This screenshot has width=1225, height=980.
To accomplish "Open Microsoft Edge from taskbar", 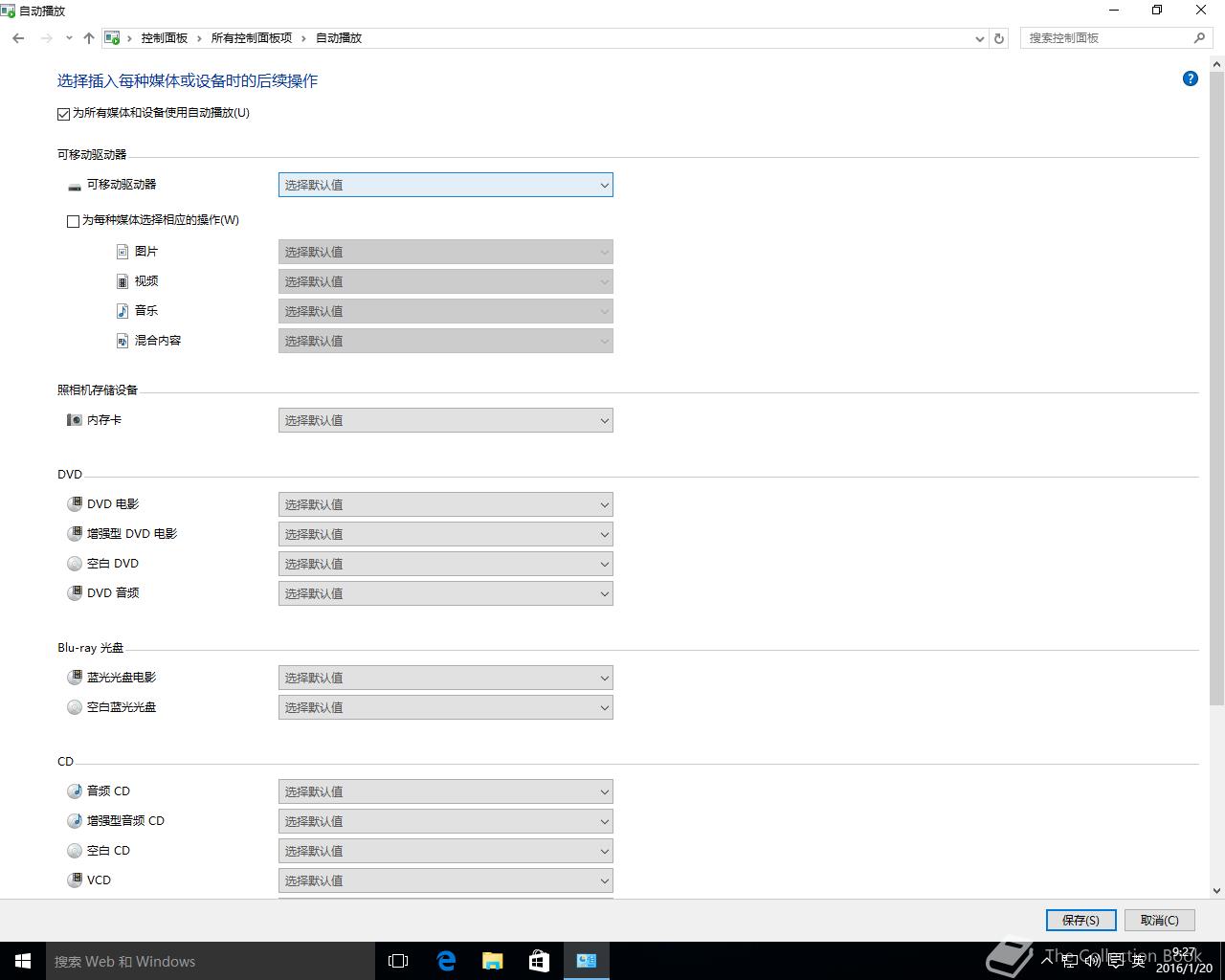I will click(x=446, y=961).
